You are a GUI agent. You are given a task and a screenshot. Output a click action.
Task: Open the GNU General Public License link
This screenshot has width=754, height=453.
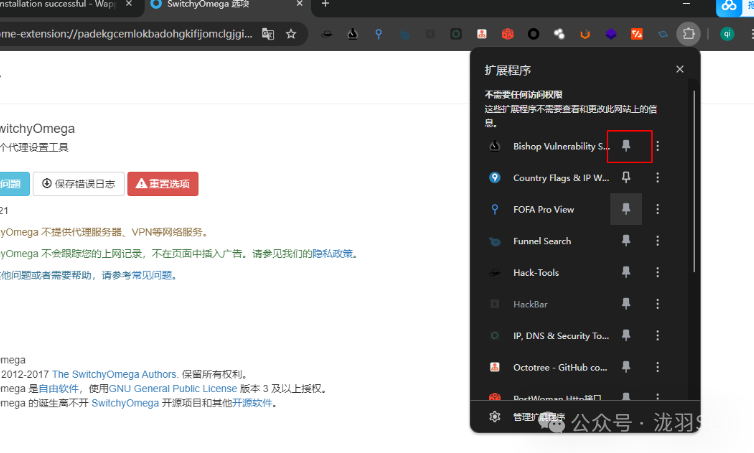[173, 389]
